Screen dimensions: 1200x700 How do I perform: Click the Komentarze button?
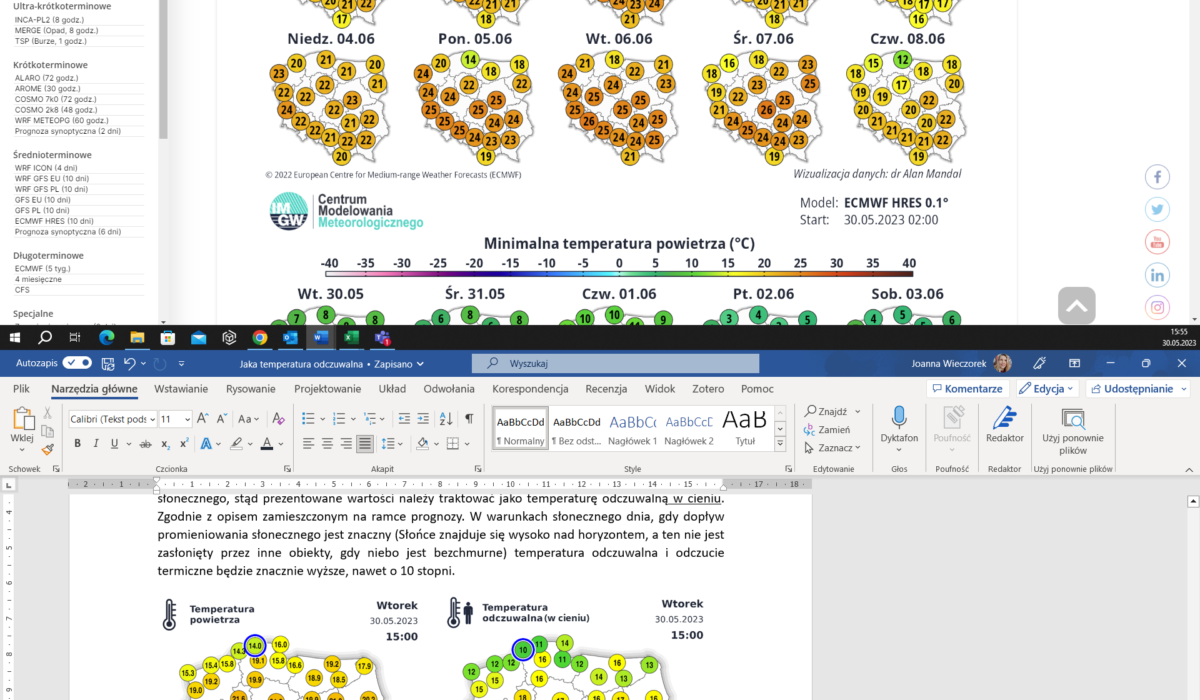pyautogui.click(x=966, y=389)
